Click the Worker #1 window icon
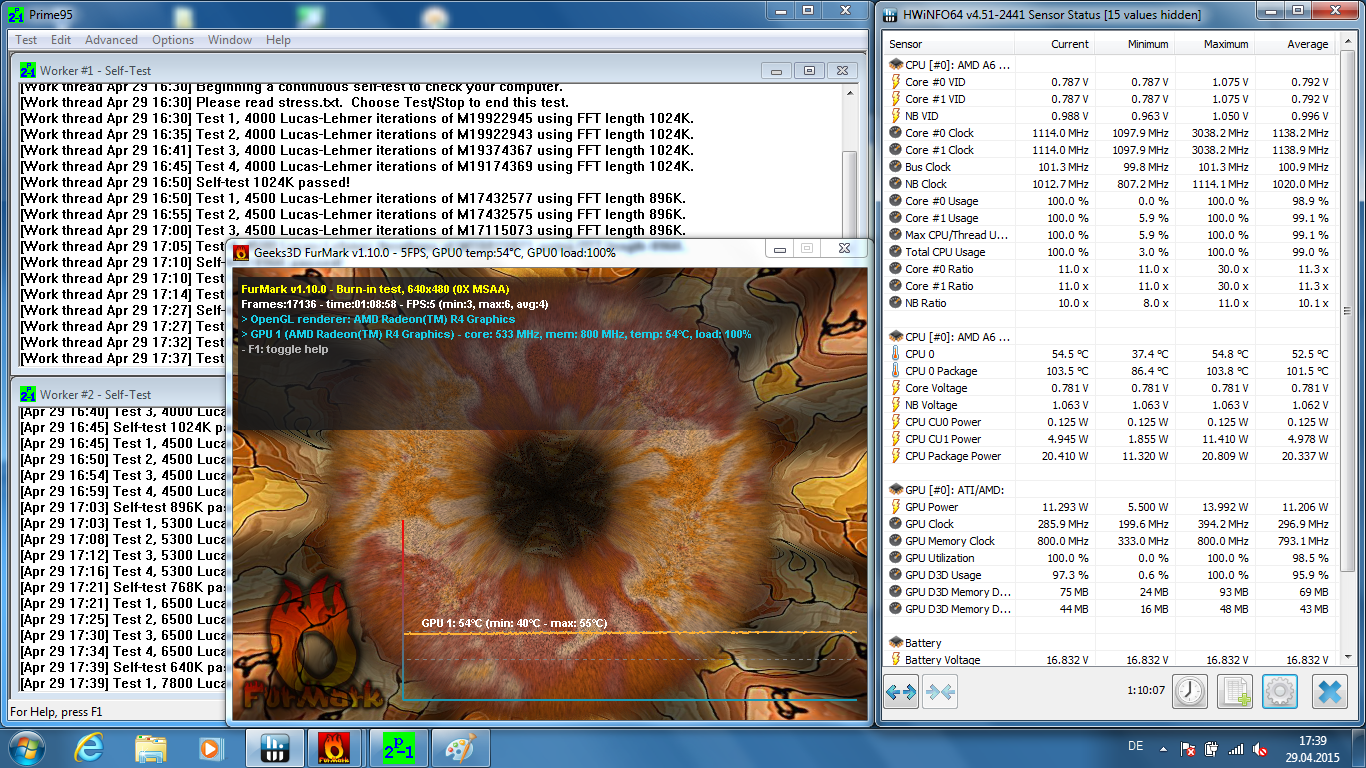 tap(28, 71)
